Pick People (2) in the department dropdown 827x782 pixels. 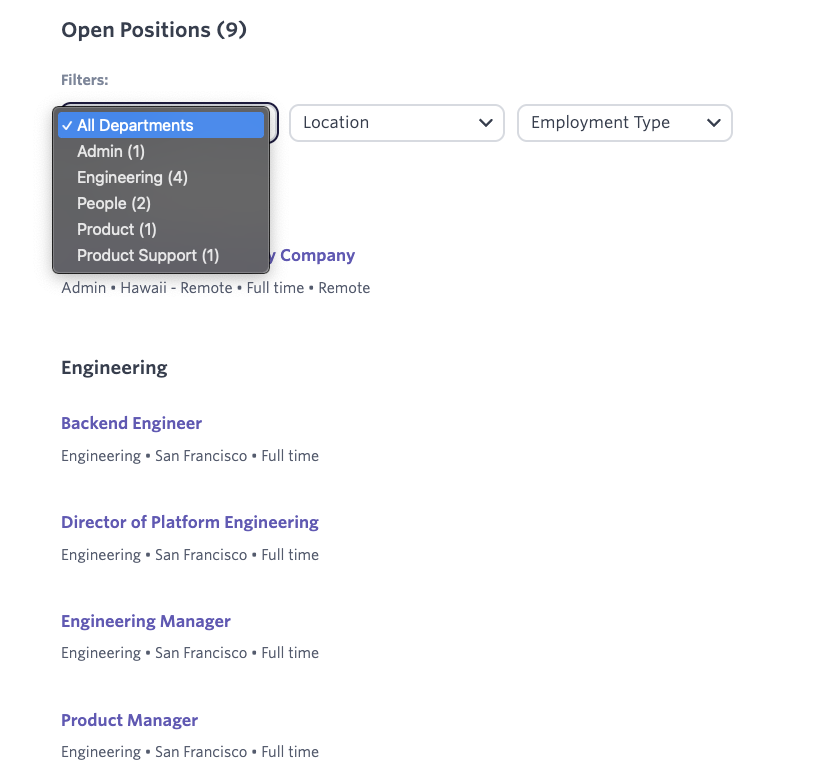[114, 203]
